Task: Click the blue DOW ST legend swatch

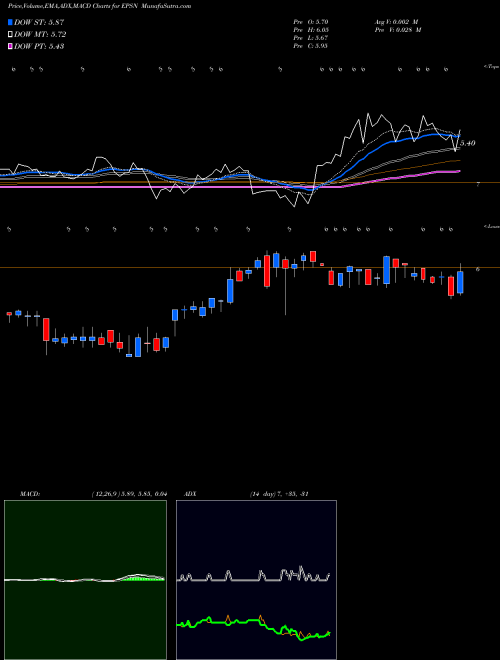Action: (10, 22)
